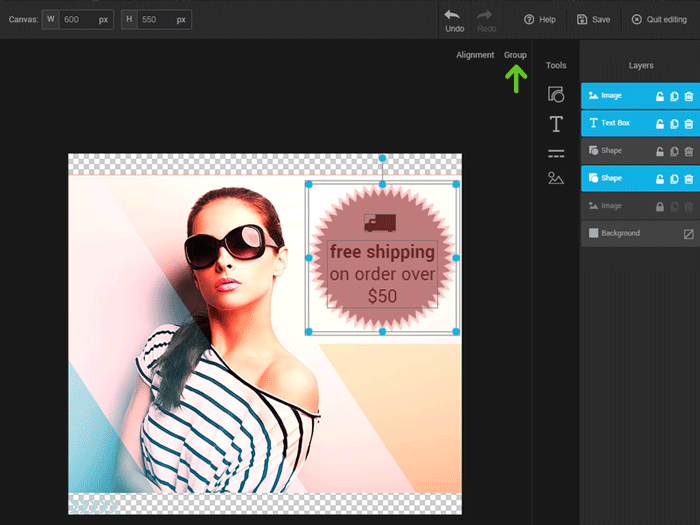Screen dimensions: 700x525
Task: Open Help
Action: [540, 19]
